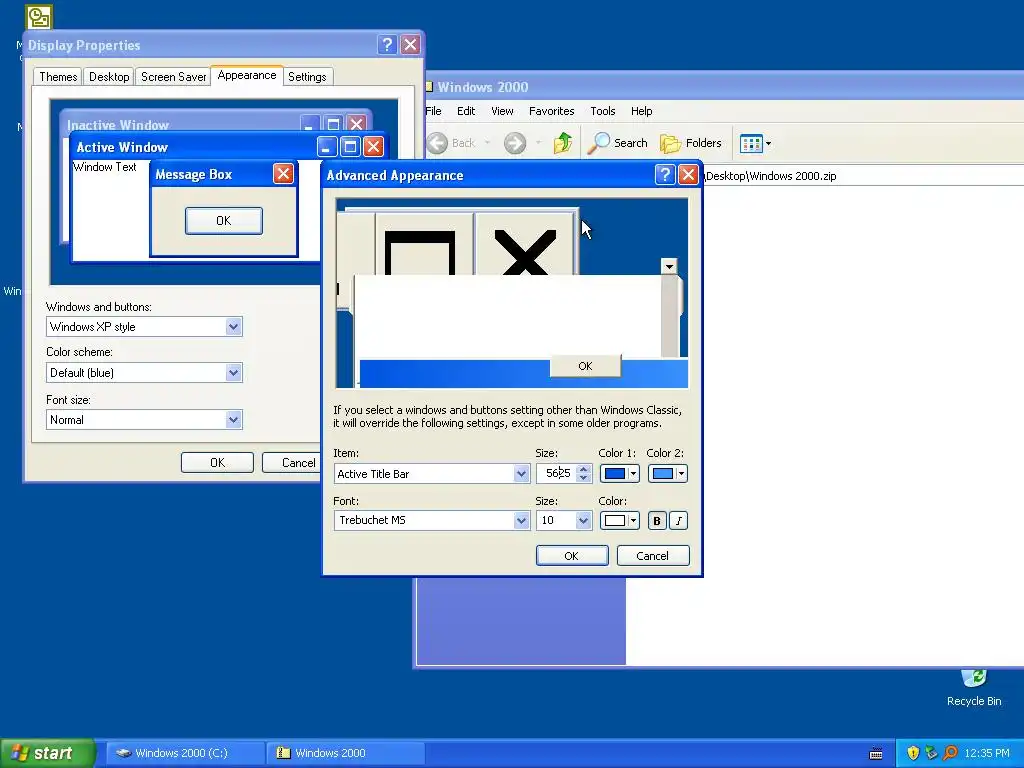Click the Start button
The width and height of the screenshot is (1024, 768).
[47, 753]
